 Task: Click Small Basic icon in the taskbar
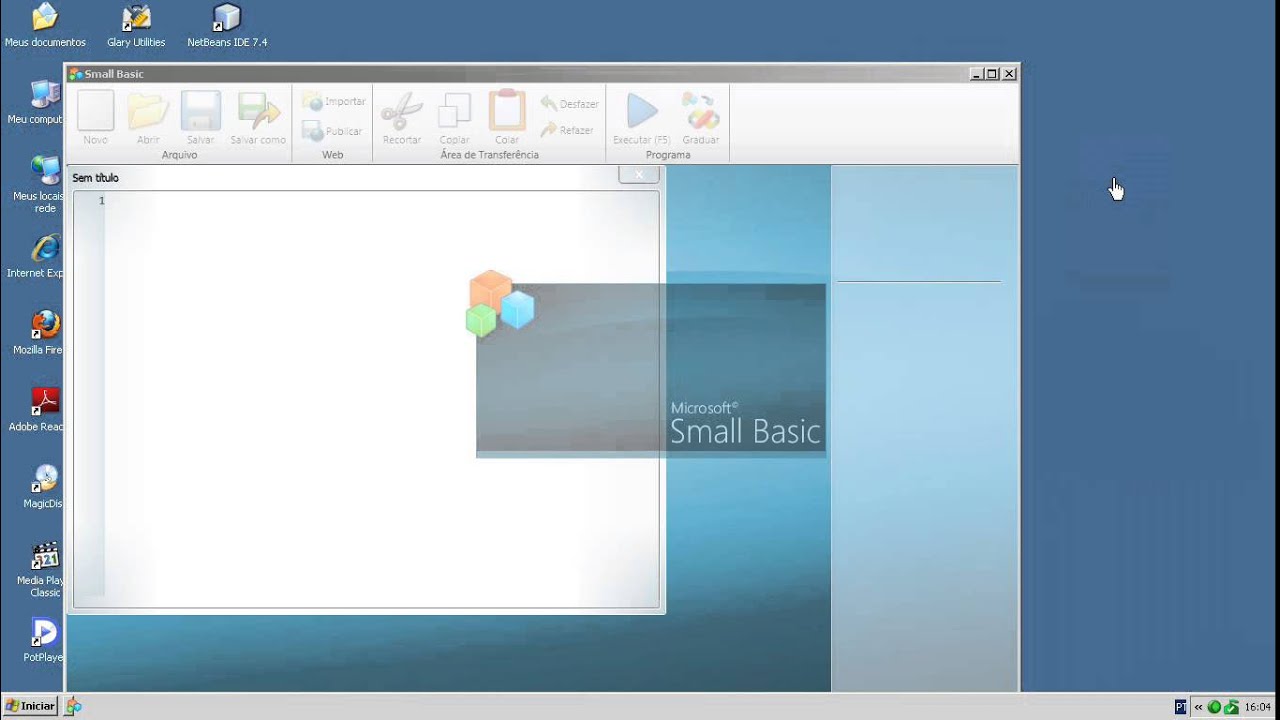pos(73,706)
